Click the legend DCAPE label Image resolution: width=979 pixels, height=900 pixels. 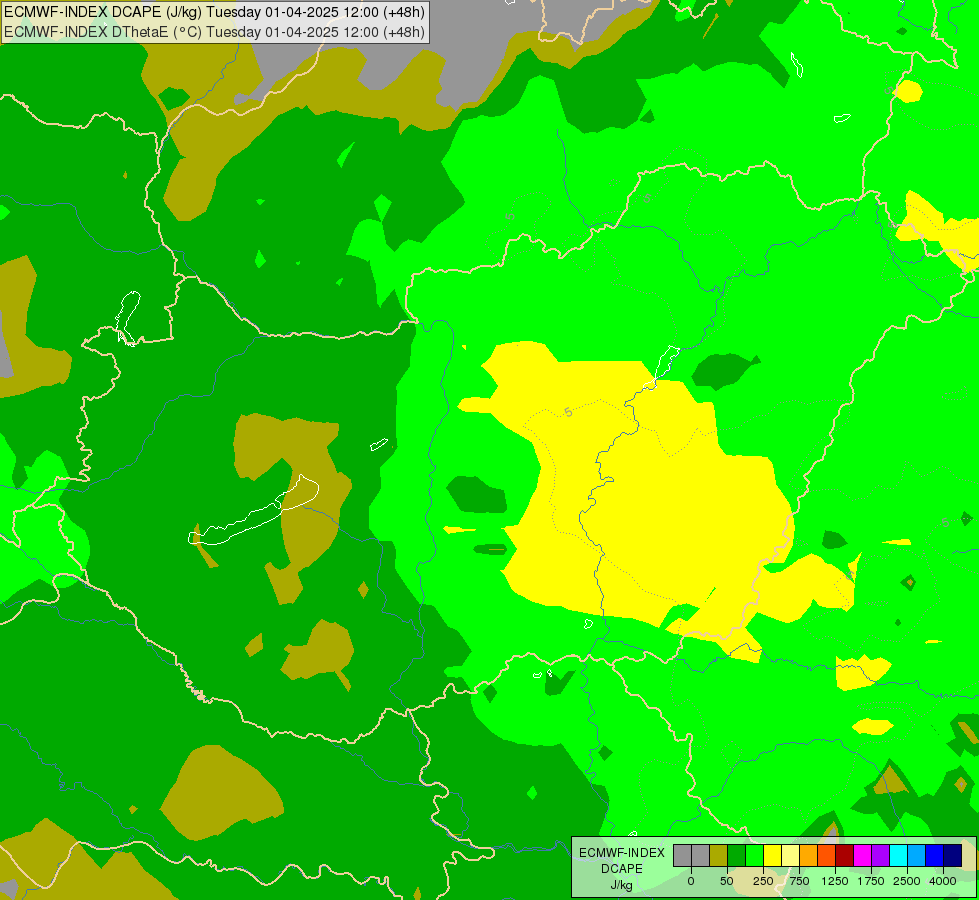point(621,869)
